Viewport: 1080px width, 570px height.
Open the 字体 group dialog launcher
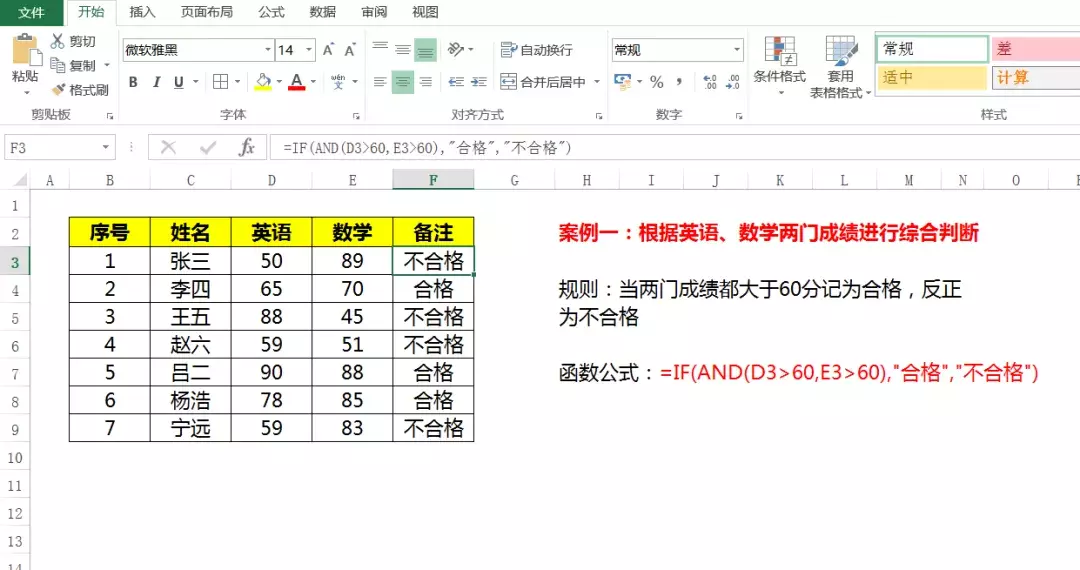point(356,116)
